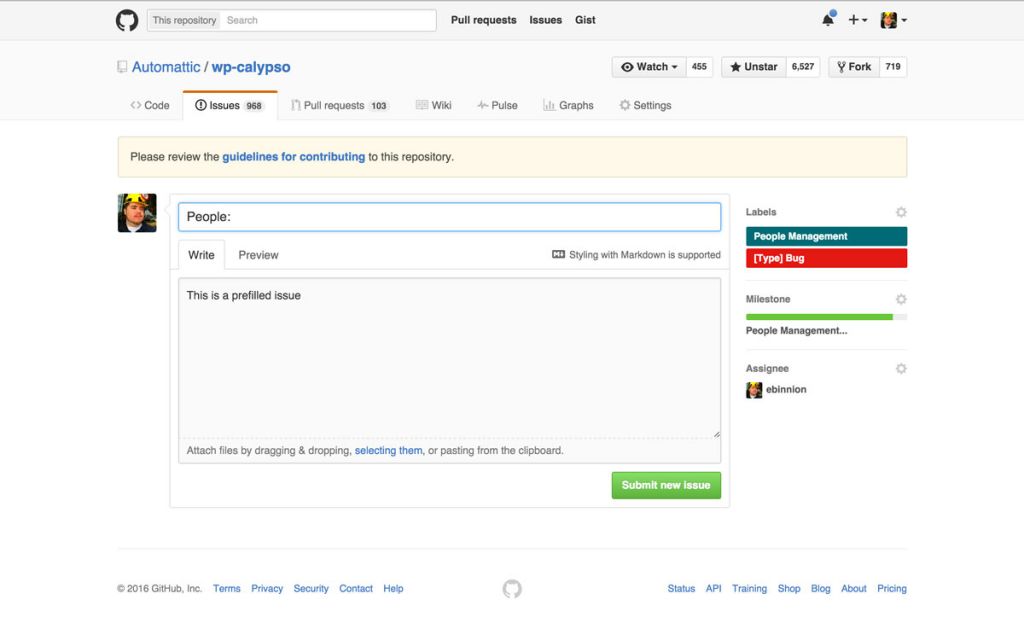Viewport: 1024px width, 640px height.
Task: Click Issues in top navigation
Action: point(545,20)
